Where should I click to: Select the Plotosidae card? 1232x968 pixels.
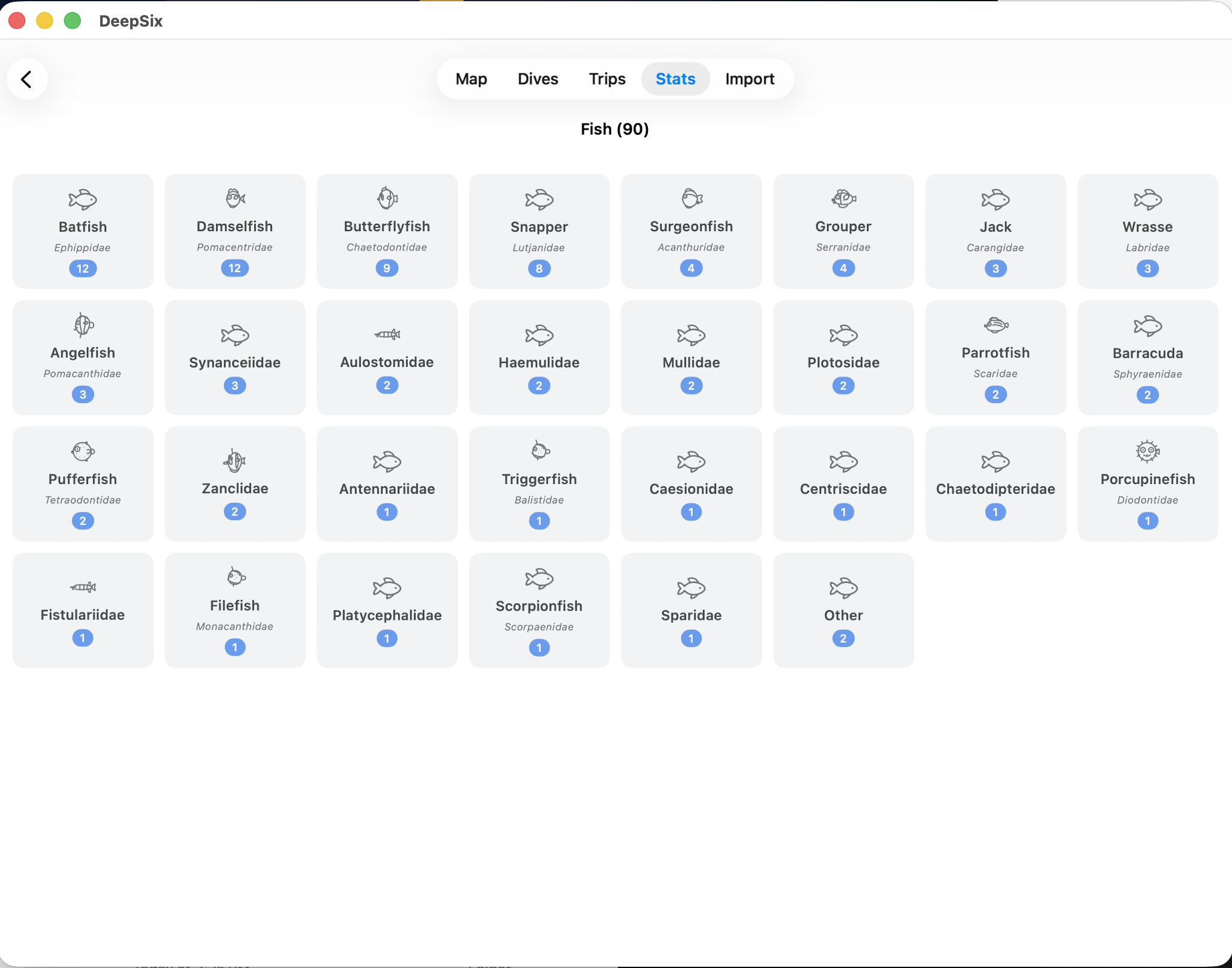pyautogui.click(x=843, y=357)
